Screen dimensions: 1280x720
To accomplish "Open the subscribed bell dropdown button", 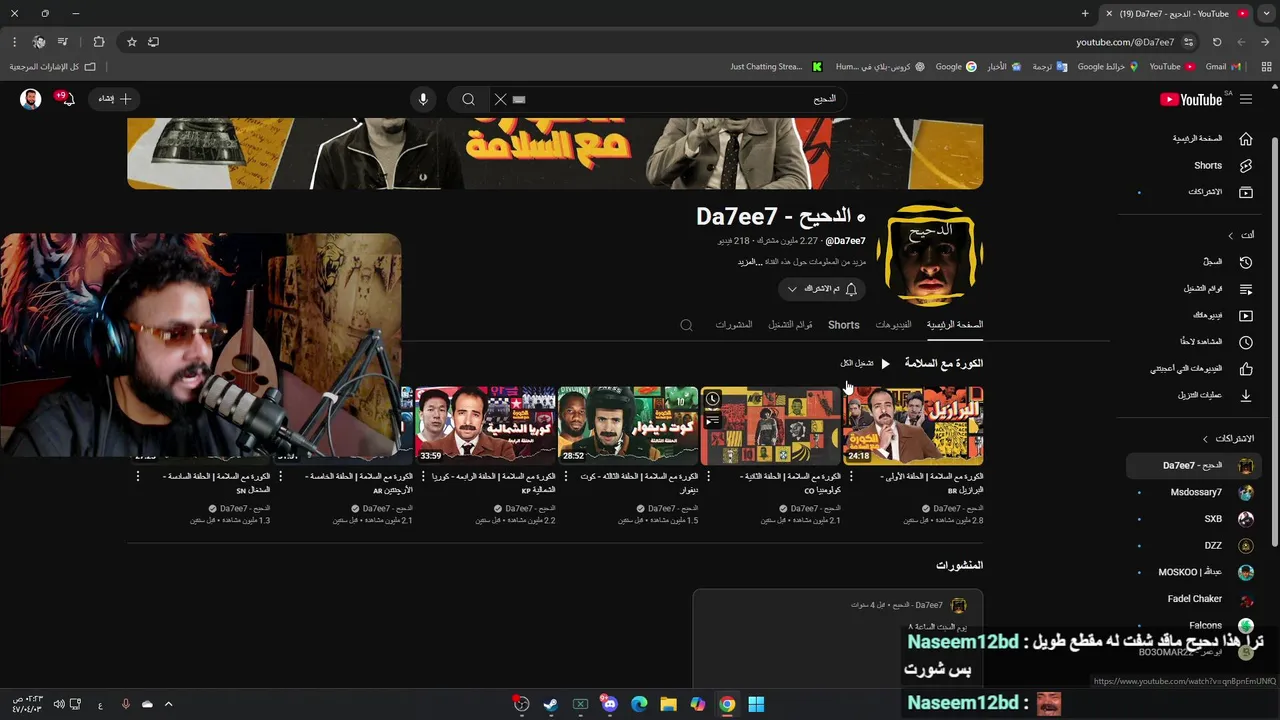I will pyautogui.click(x=823, y=289).
